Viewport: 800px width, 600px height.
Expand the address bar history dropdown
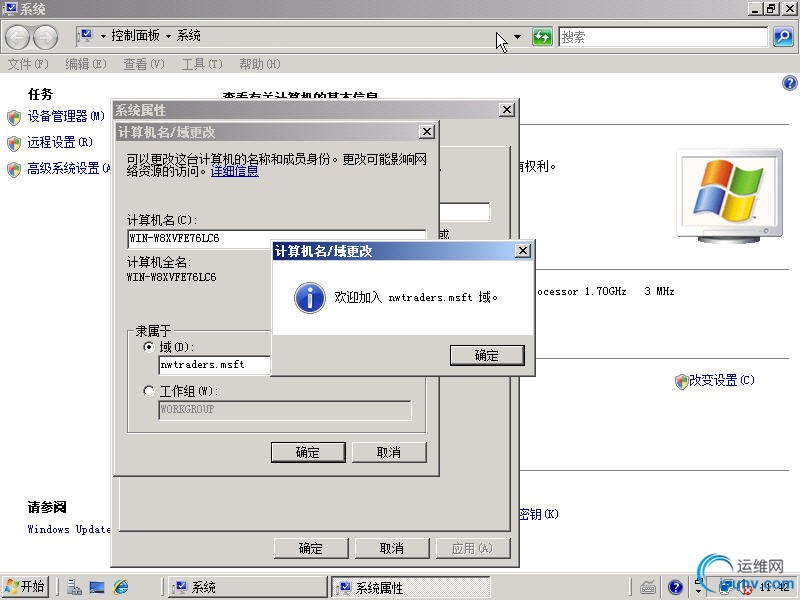[517, 37]
